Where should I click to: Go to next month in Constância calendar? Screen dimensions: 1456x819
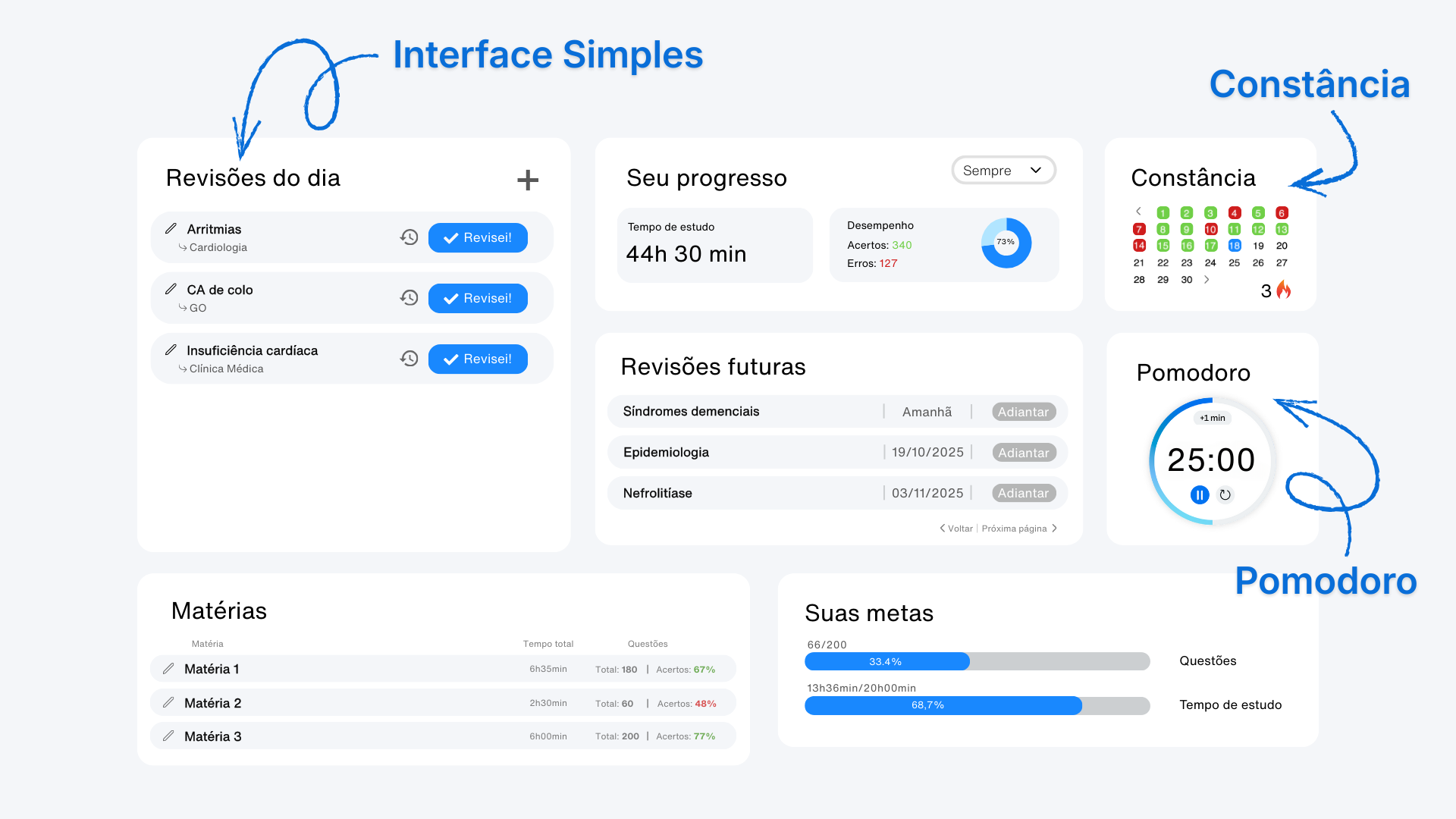click(x=1207, y=280)
